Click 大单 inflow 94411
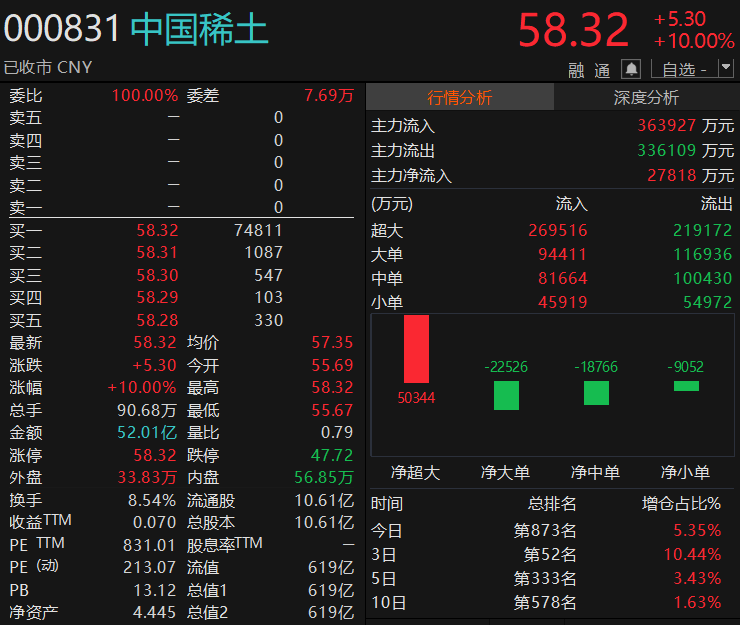This screenshot has height=625, width=740. (x=563, y=254)
